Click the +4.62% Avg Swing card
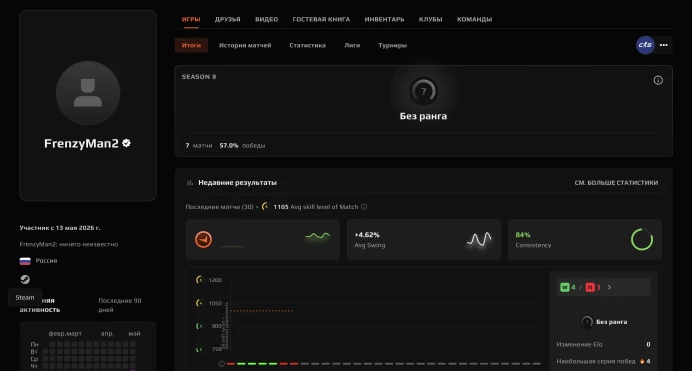 click(423, 240)
